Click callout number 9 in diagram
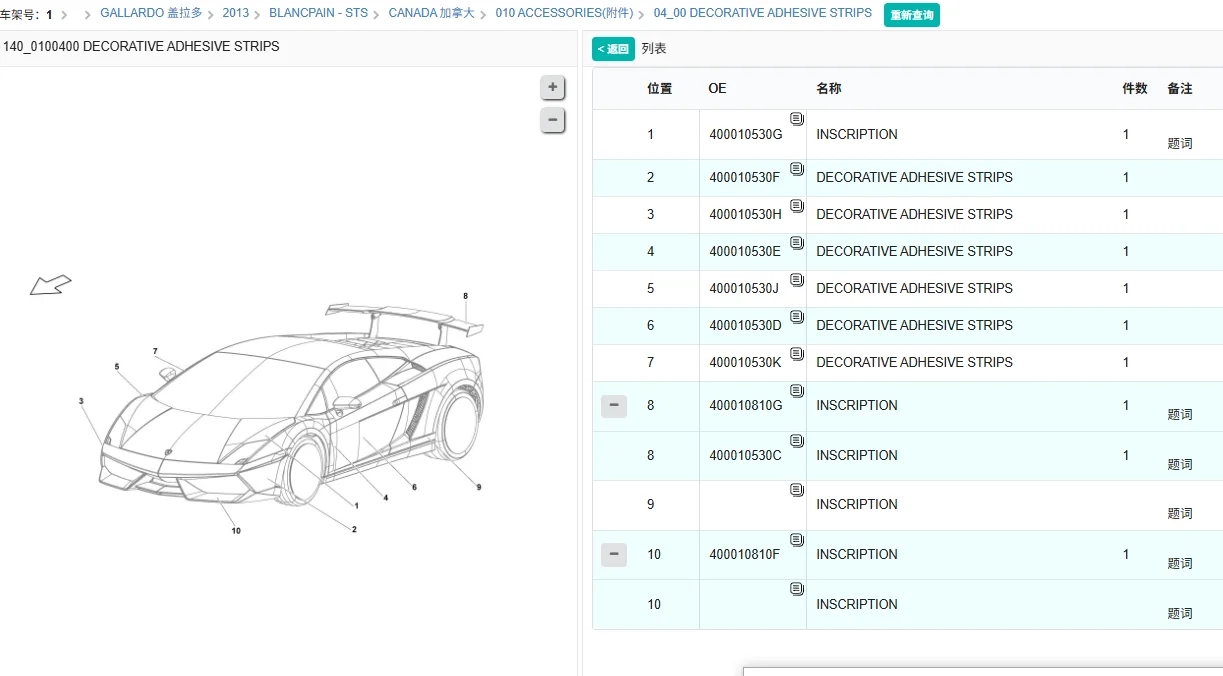Image resolution: width=1223 pixels, height=676 pixels. (x=479, y=488)
